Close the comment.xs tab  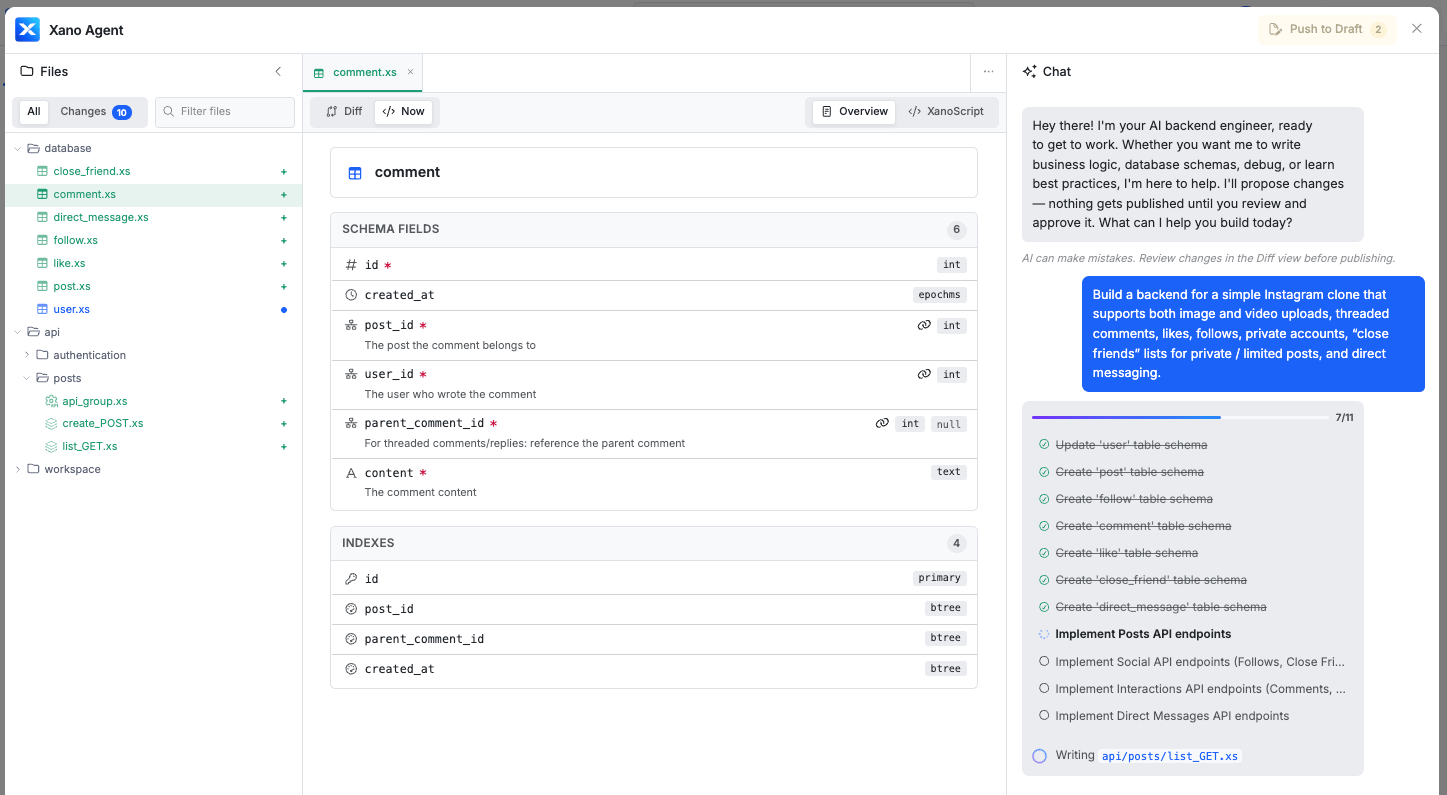(410, 72)
